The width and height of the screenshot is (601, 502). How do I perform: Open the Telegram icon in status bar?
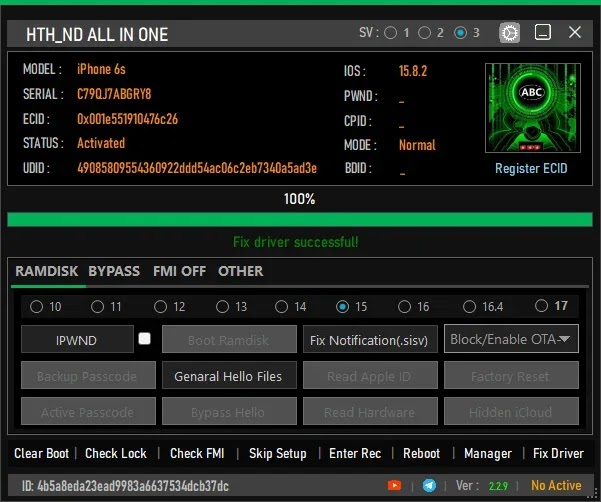(429, 486)
